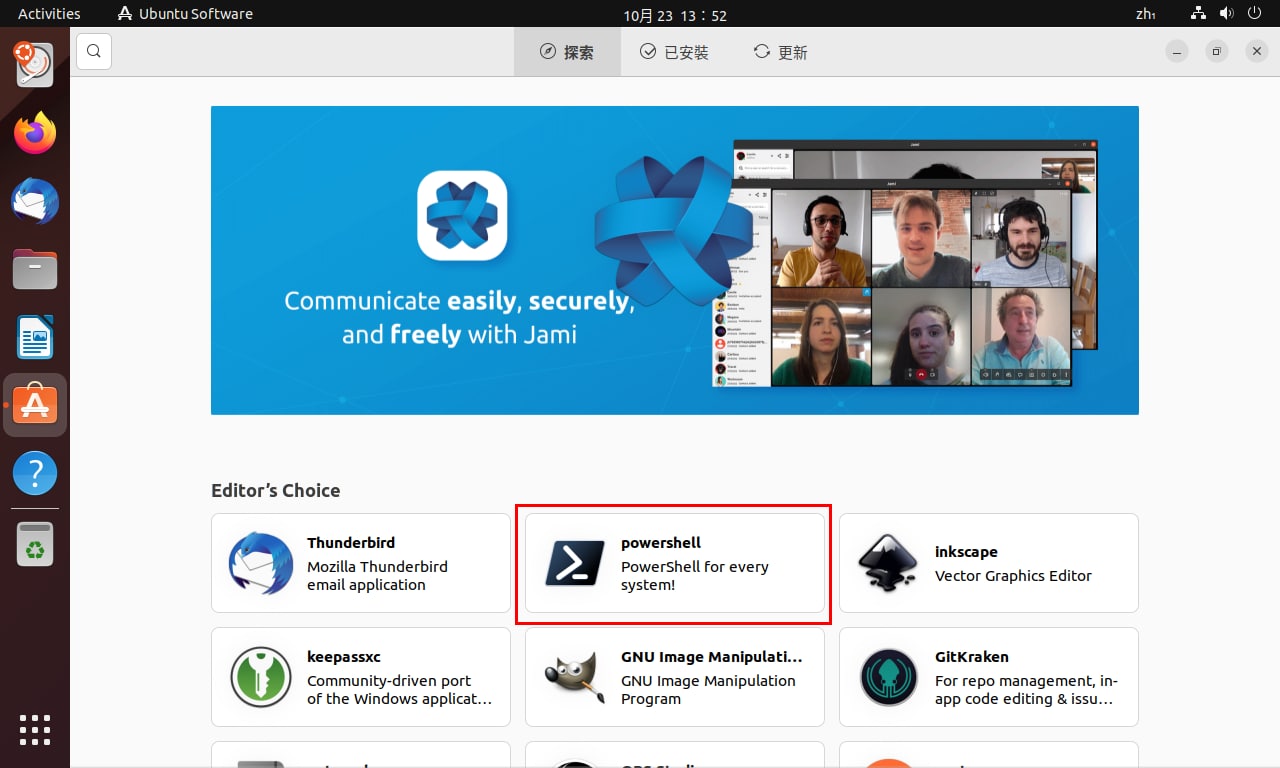Click the Activities button

49,14
